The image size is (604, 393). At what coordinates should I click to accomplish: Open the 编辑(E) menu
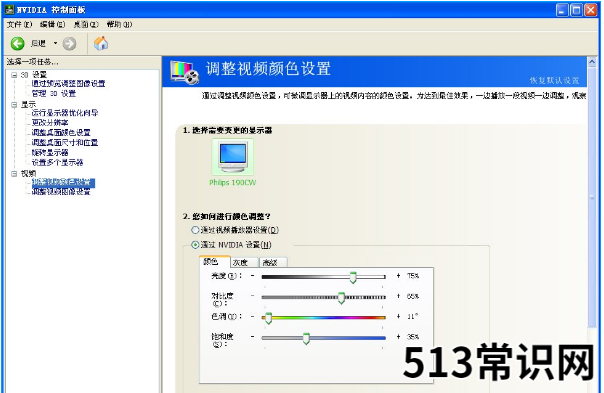(x=52, y=24)
